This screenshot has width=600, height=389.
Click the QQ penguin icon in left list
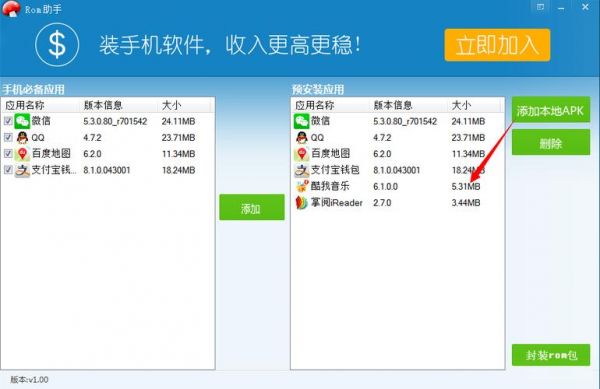coord(22,137)
